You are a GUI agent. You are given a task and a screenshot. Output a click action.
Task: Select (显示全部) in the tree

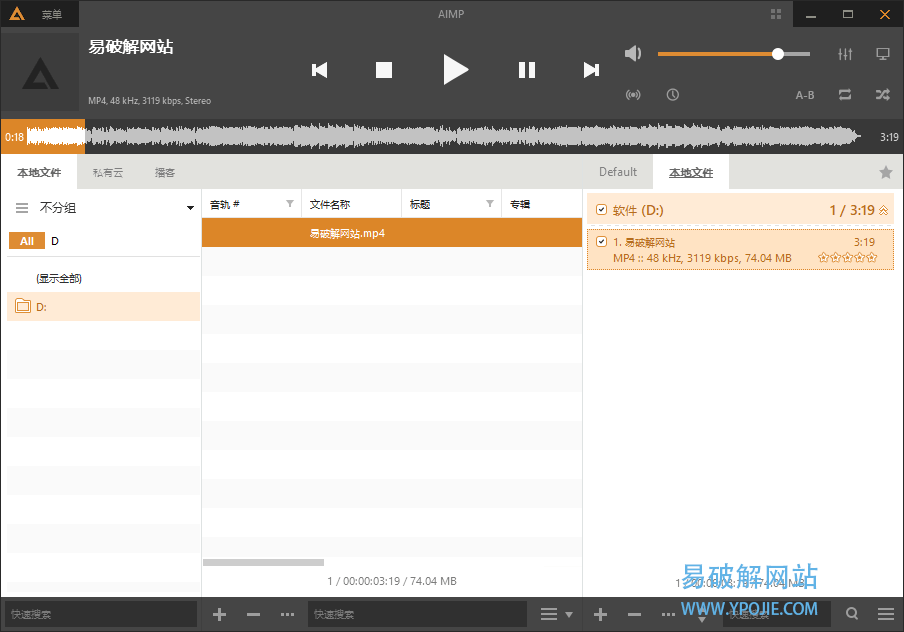(x=59, y=279)
